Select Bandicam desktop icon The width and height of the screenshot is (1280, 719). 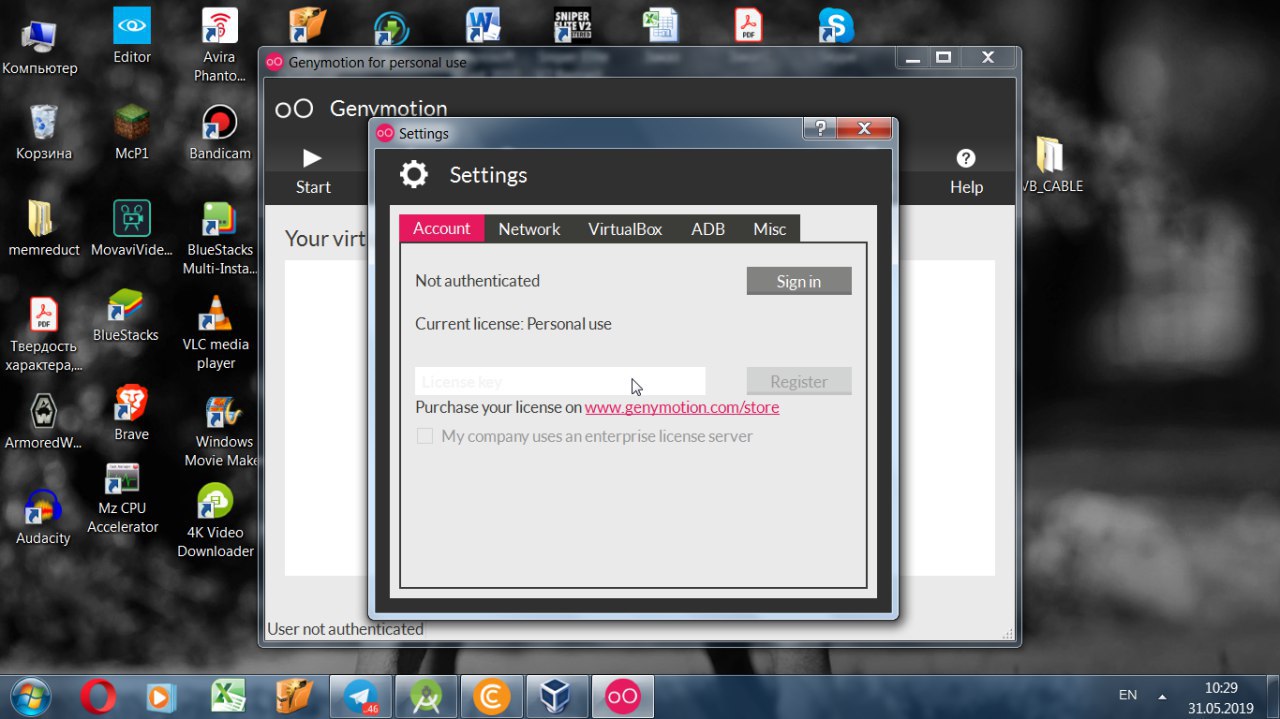pyautogui.click(x=219, y=133)
